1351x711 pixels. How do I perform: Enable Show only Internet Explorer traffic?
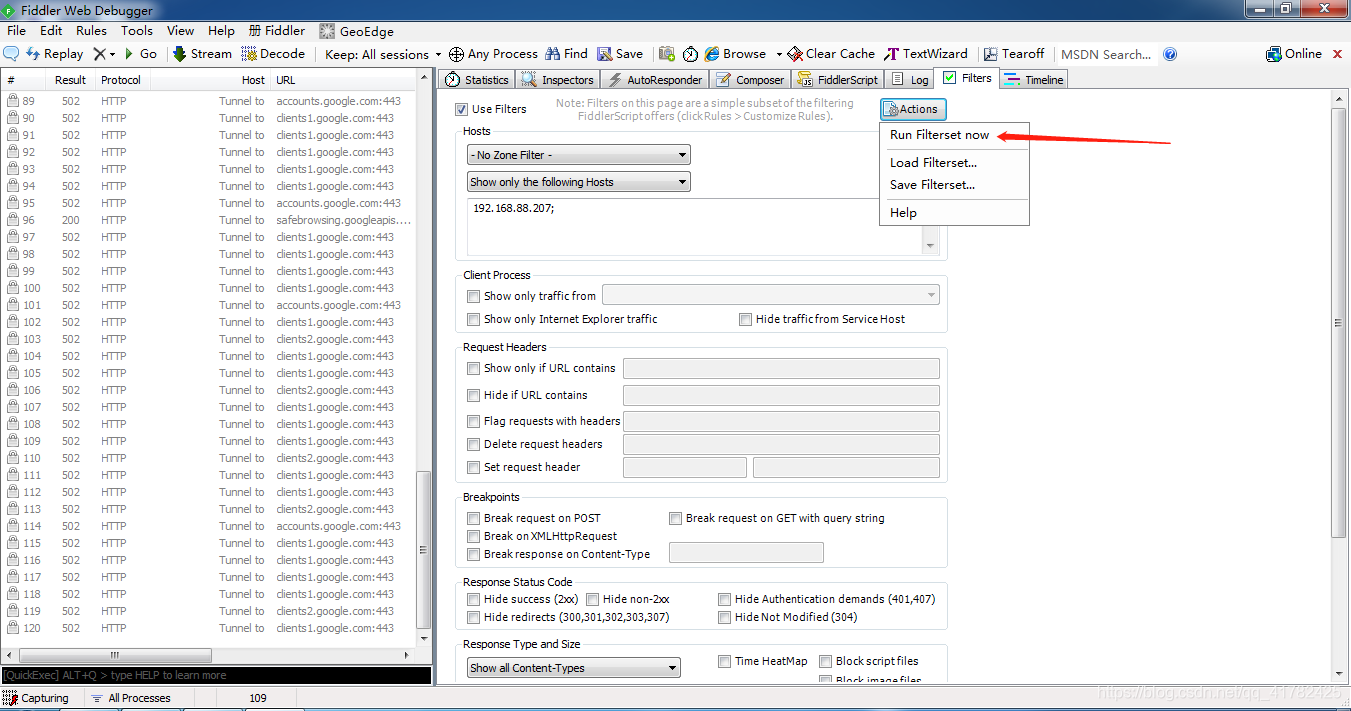(x=474, y=319)
